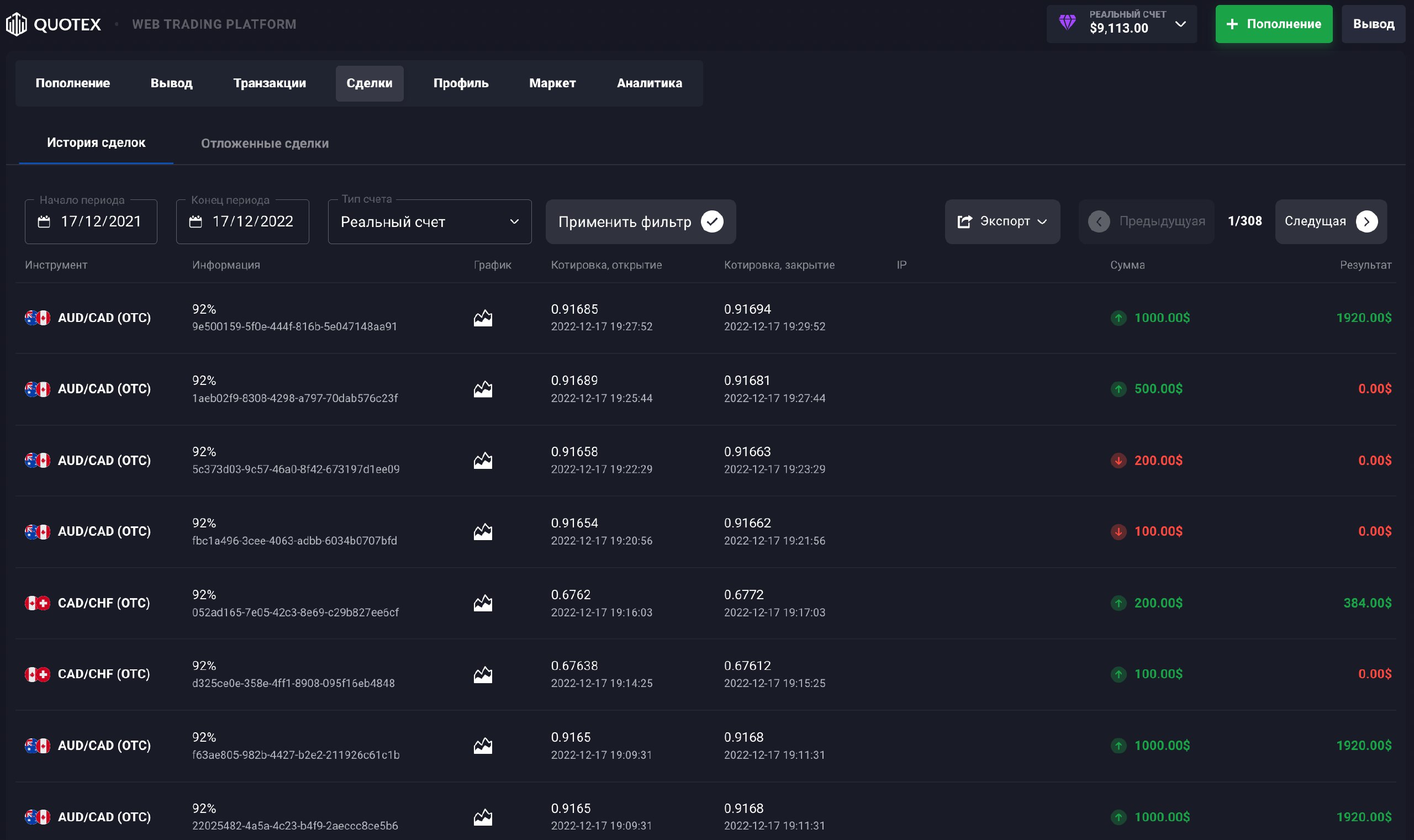Open the Экспорт dropdown menu
Image resolution: width=1414 pixels, height=840 pixels.
coord(1002,221)
